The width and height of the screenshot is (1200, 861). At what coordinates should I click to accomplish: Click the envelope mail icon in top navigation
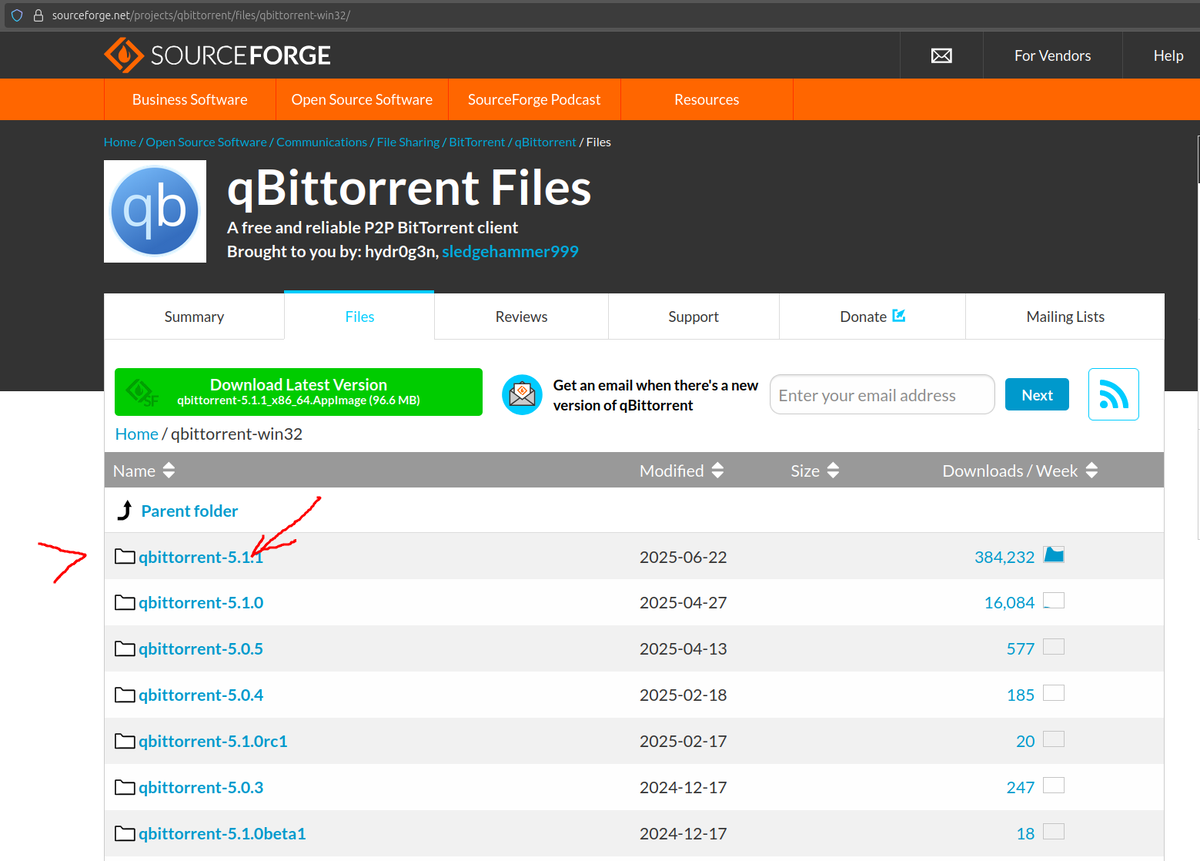coord(940,55)
